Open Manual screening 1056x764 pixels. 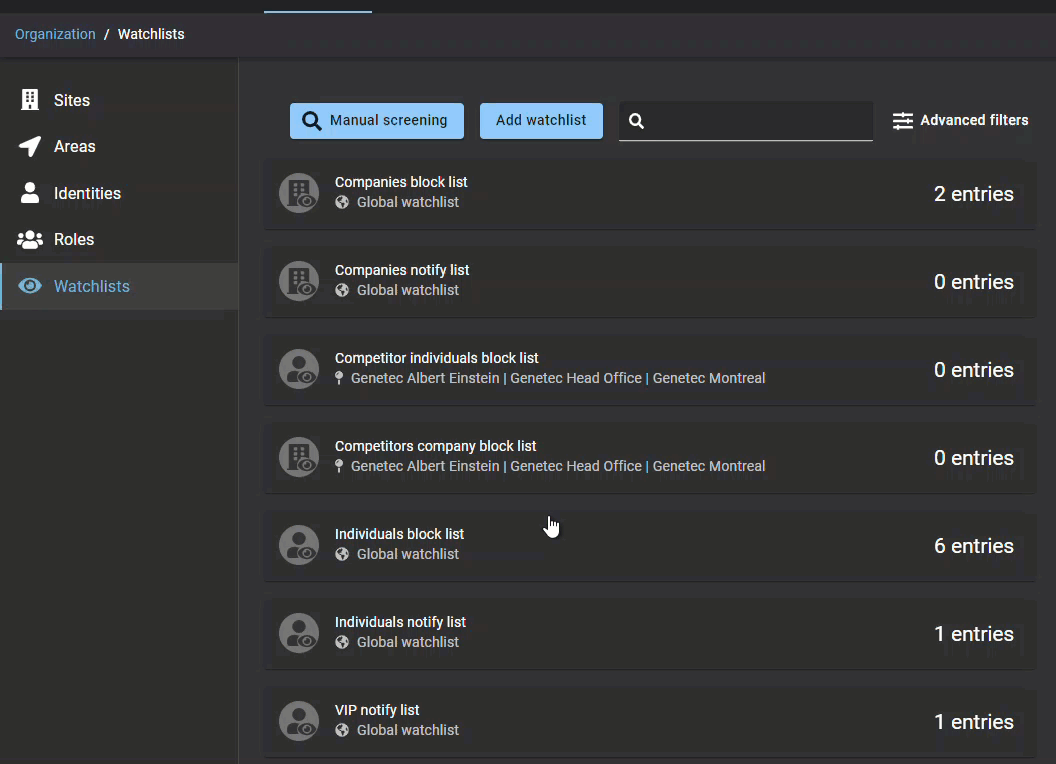(377, 120)
